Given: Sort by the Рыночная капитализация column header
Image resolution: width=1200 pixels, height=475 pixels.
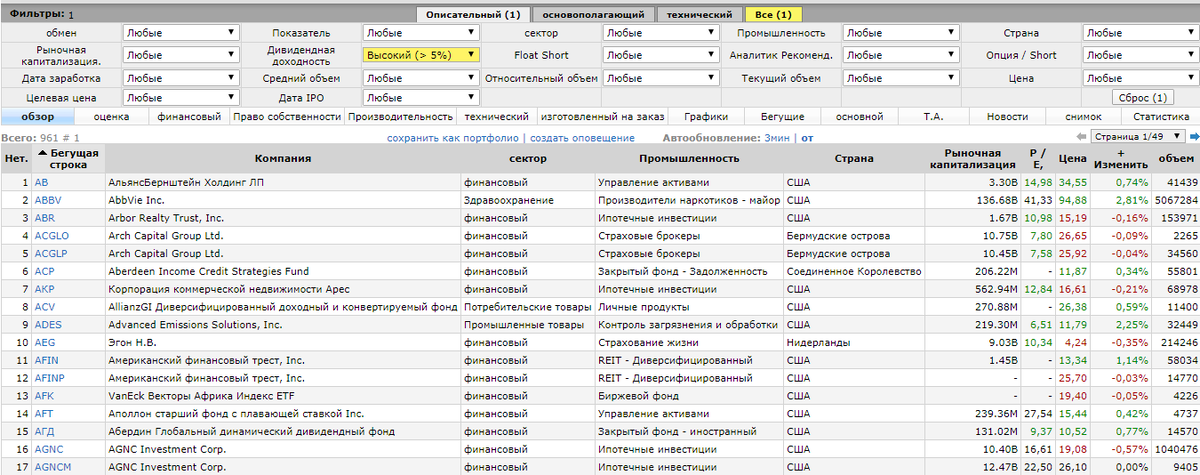Looking at the screenshot, I should pos(971,158).
